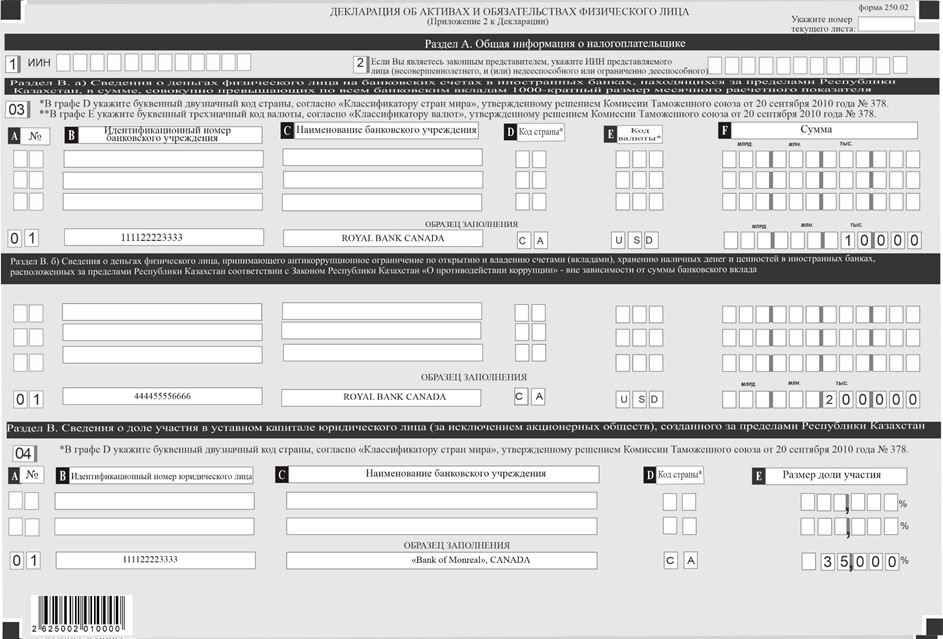The height and width of the screenshot is (639, 943).
Task: Click the Идентификационный номер юридического лица header
Action: [161, 476]
